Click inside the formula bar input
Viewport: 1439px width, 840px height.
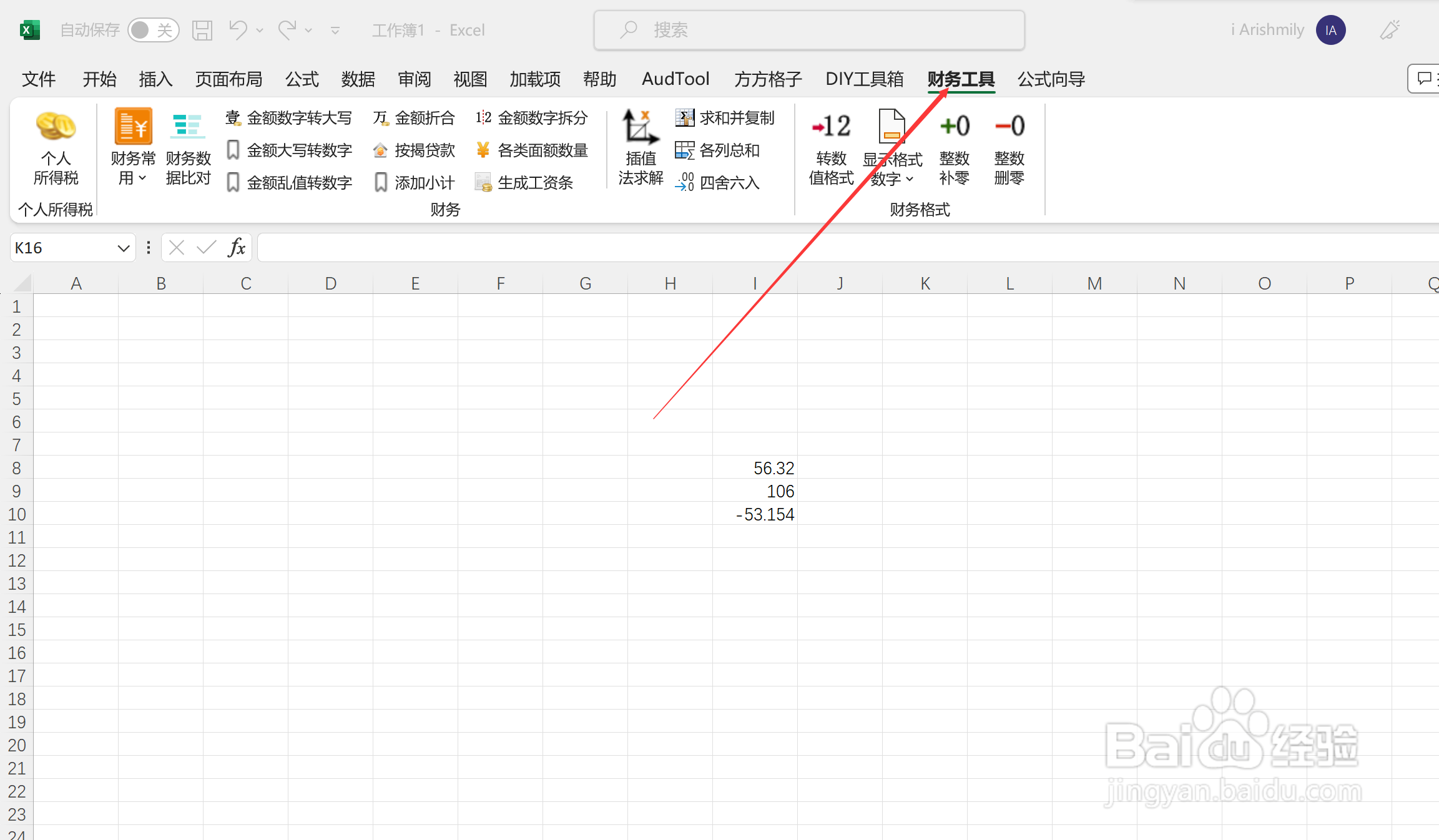[848, 248]
